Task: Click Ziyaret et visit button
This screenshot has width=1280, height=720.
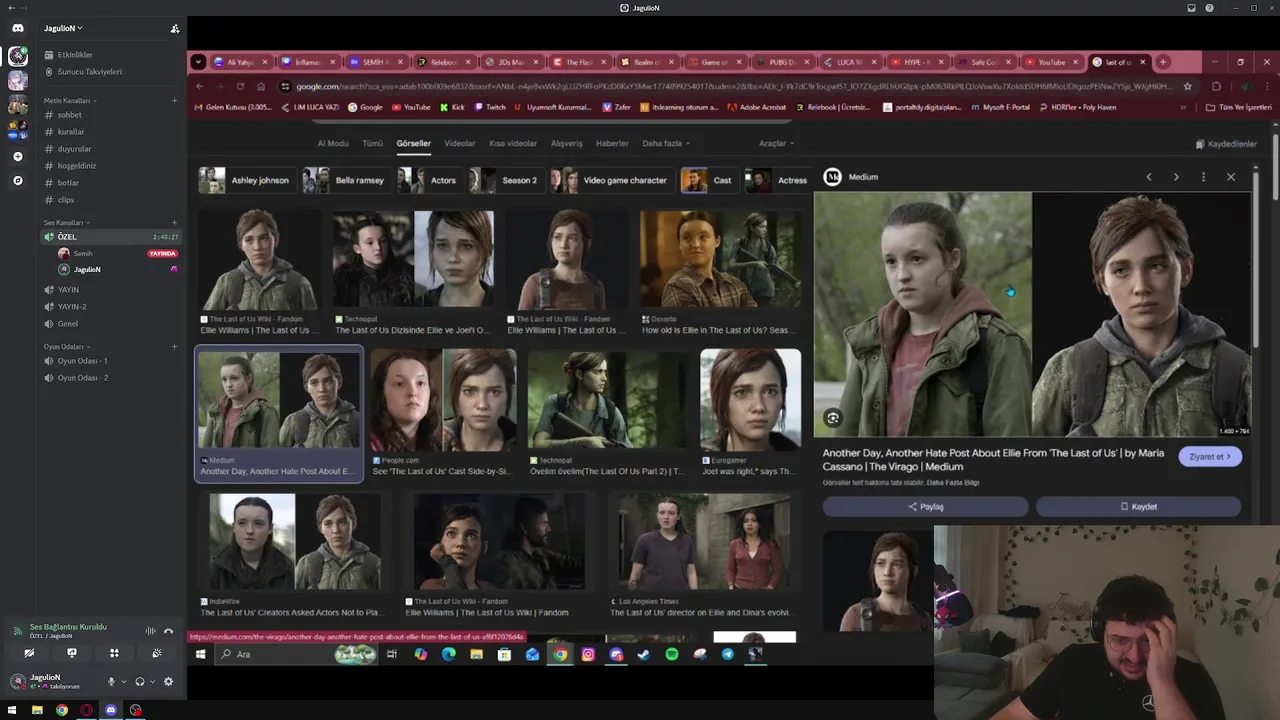Action: tap(1210, 456)
